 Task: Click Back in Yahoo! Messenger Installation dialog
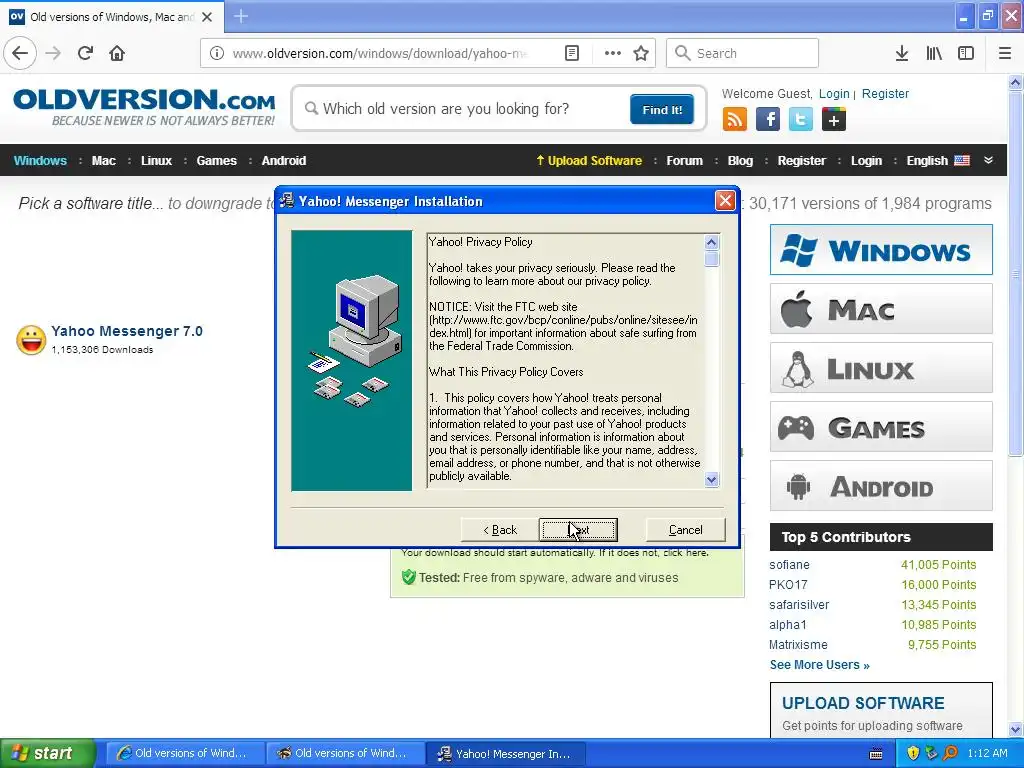click(500, 530)
